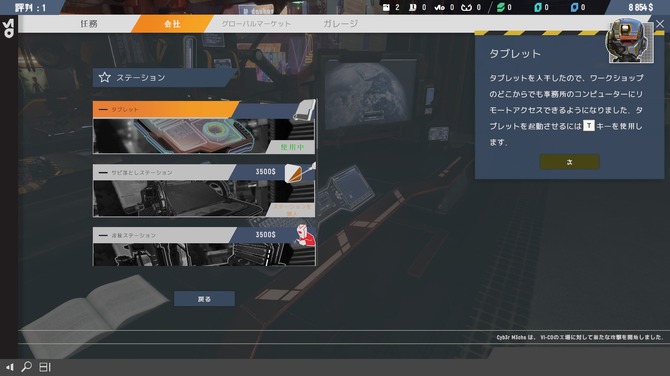Open the 任務 tab
670x376 pixels.
point(88,24)
